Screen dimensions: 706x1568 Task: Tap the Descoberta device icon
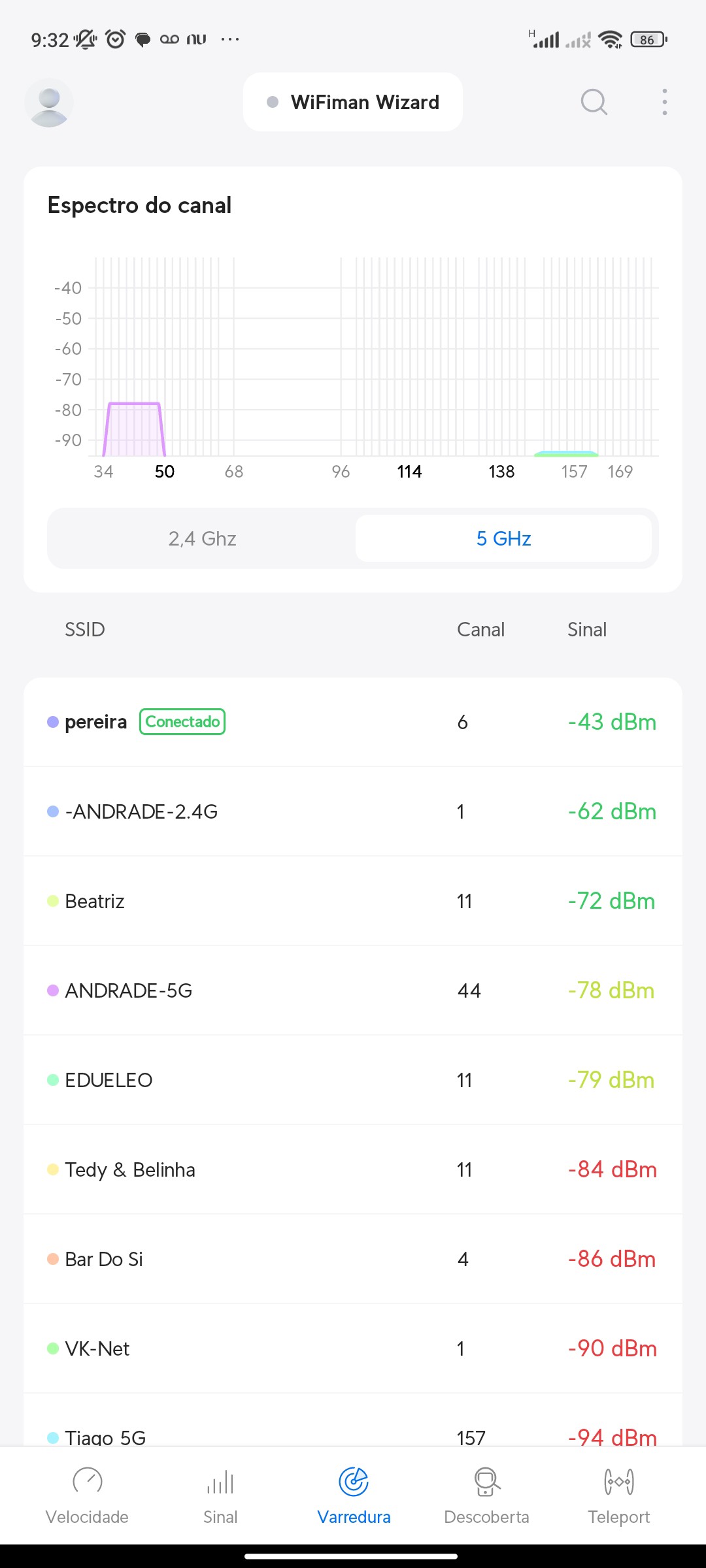[x=486, y=1481]
